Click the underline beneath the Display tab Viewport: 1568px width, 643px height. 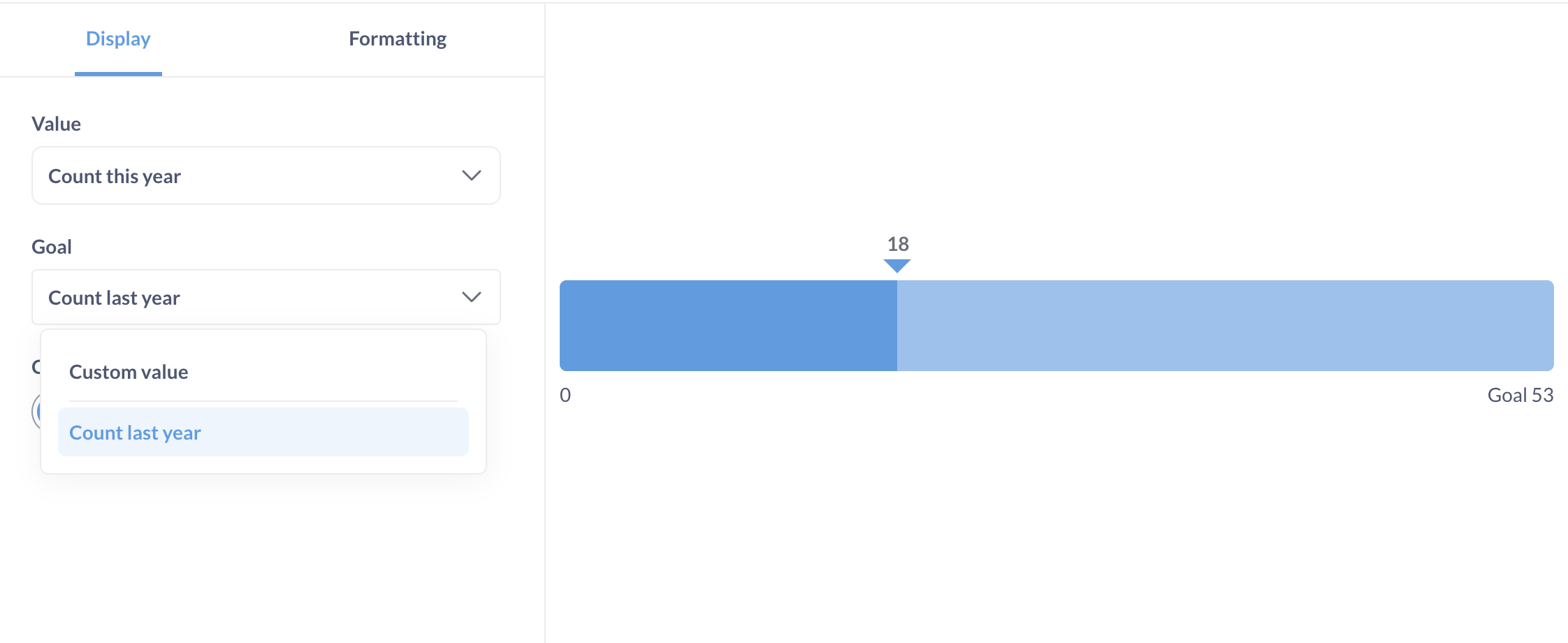pos(117,71)
